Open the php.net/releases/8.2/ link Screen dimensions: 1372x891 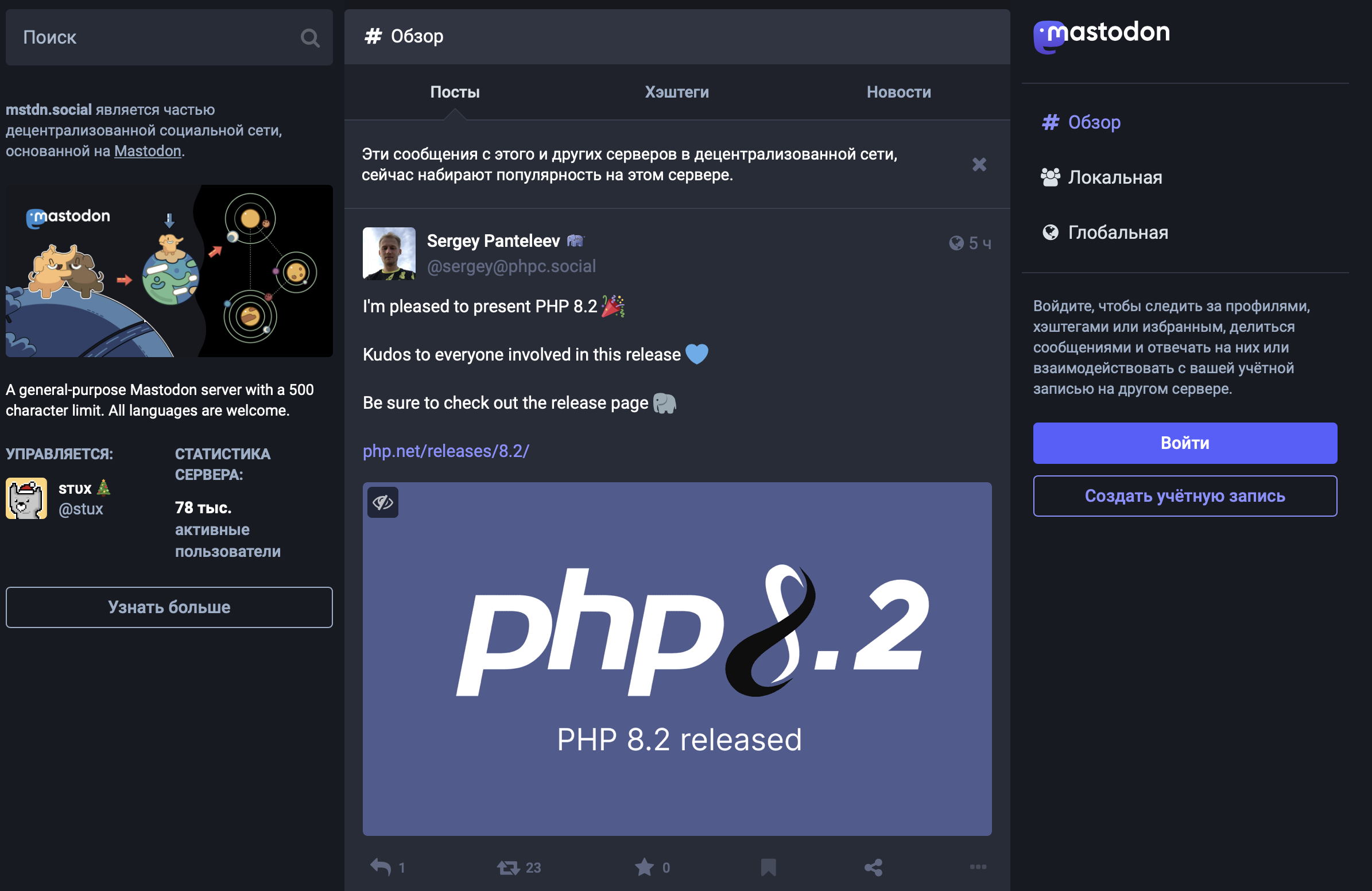tap(445, 451)
